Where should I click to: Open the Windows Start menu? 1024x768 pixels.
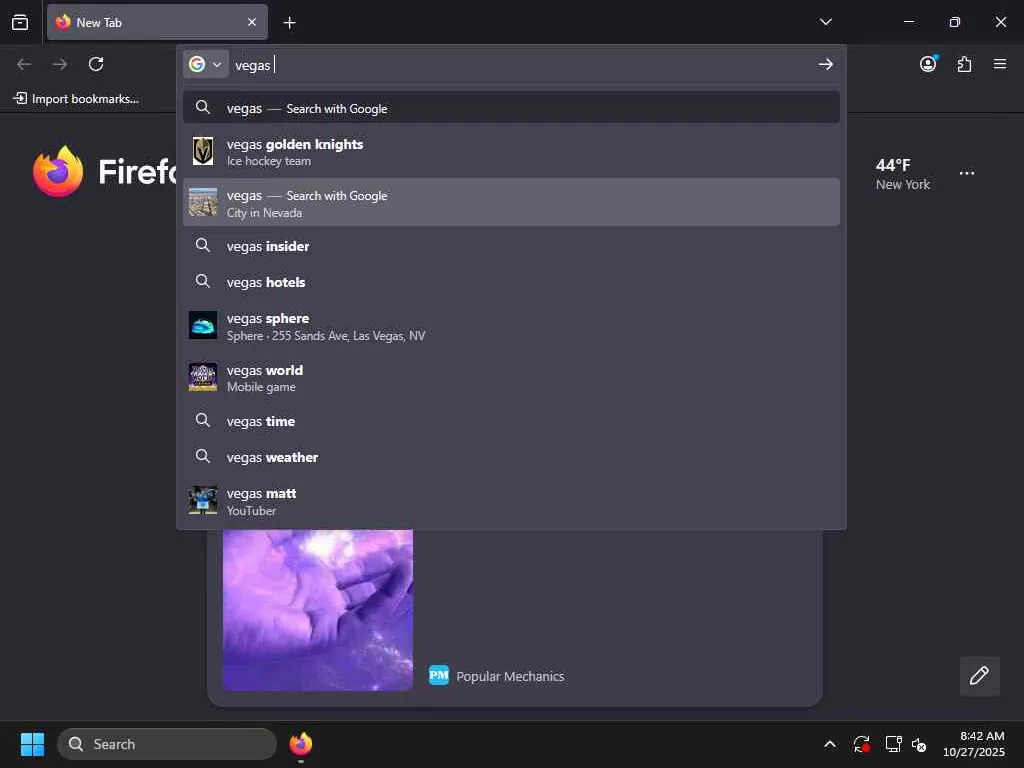tap(32, 744)
